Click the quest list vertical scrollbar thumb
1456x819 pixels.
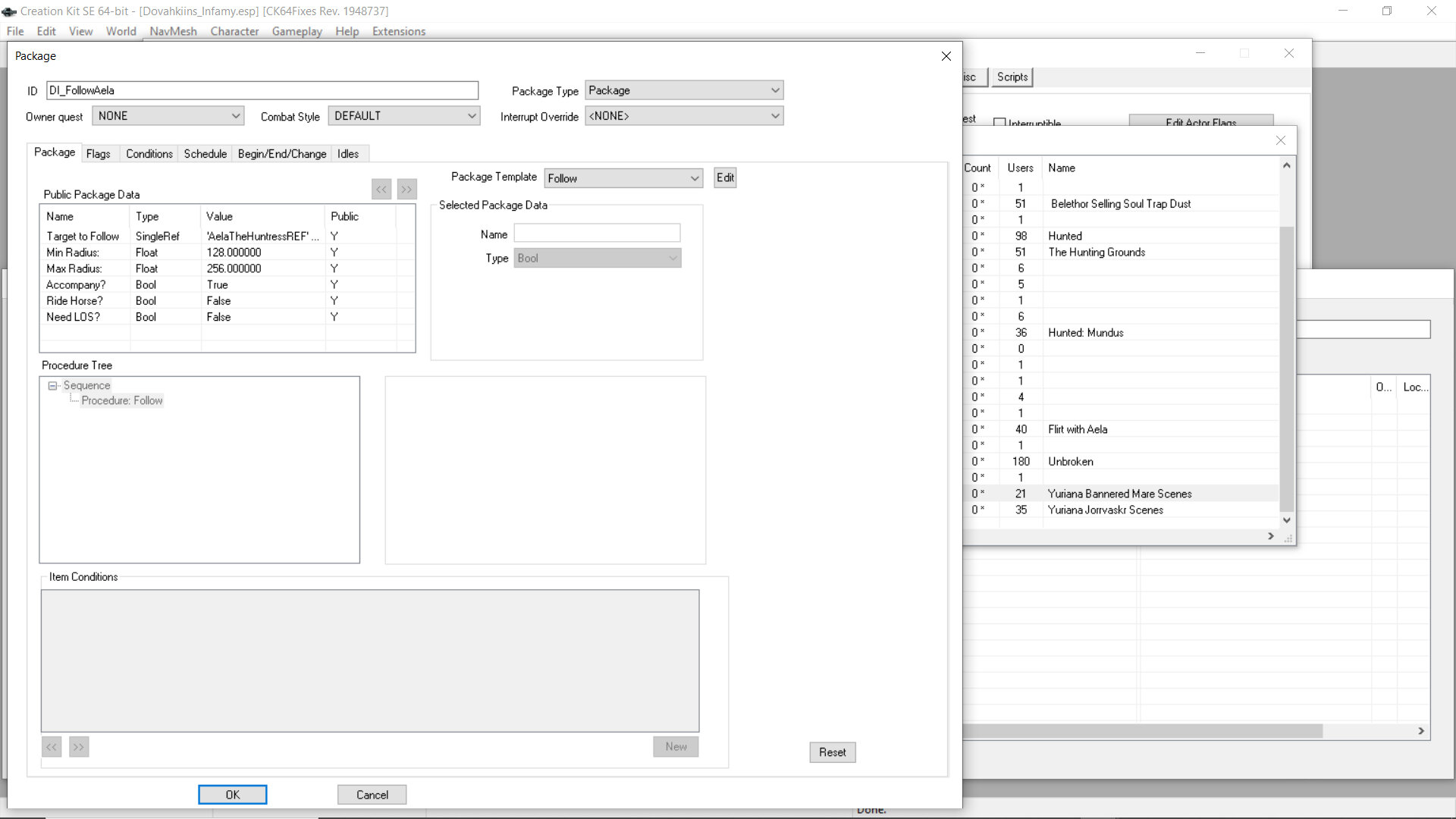pos(1286,368)
